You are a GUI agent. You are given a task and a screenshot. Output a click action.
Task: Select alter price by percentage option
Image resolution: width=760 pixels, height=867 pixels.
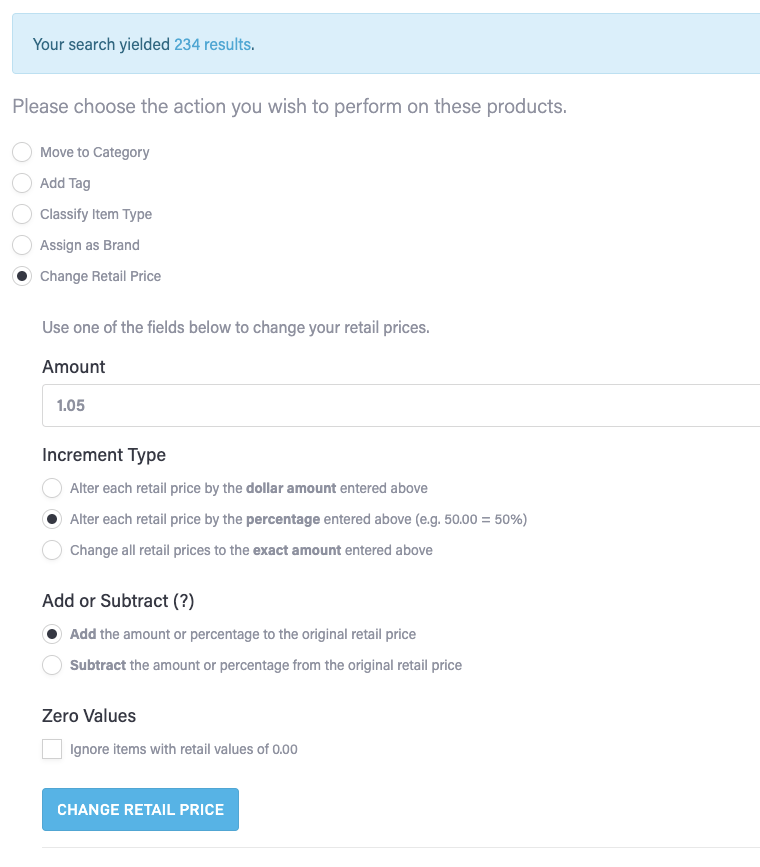click(52, 519)
